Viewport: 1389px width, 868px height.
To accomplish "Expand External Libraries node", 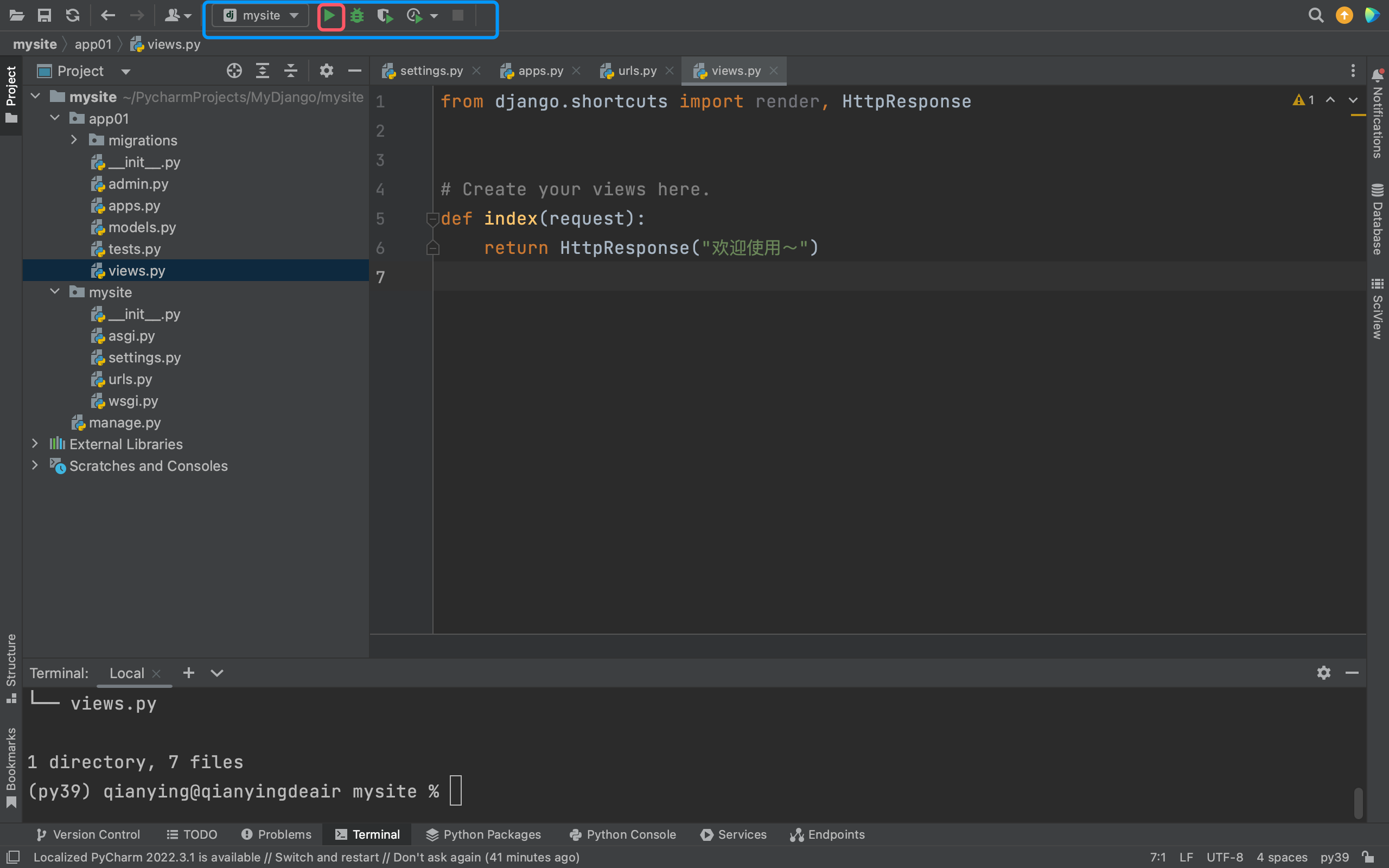I will (x=35, y=444).
